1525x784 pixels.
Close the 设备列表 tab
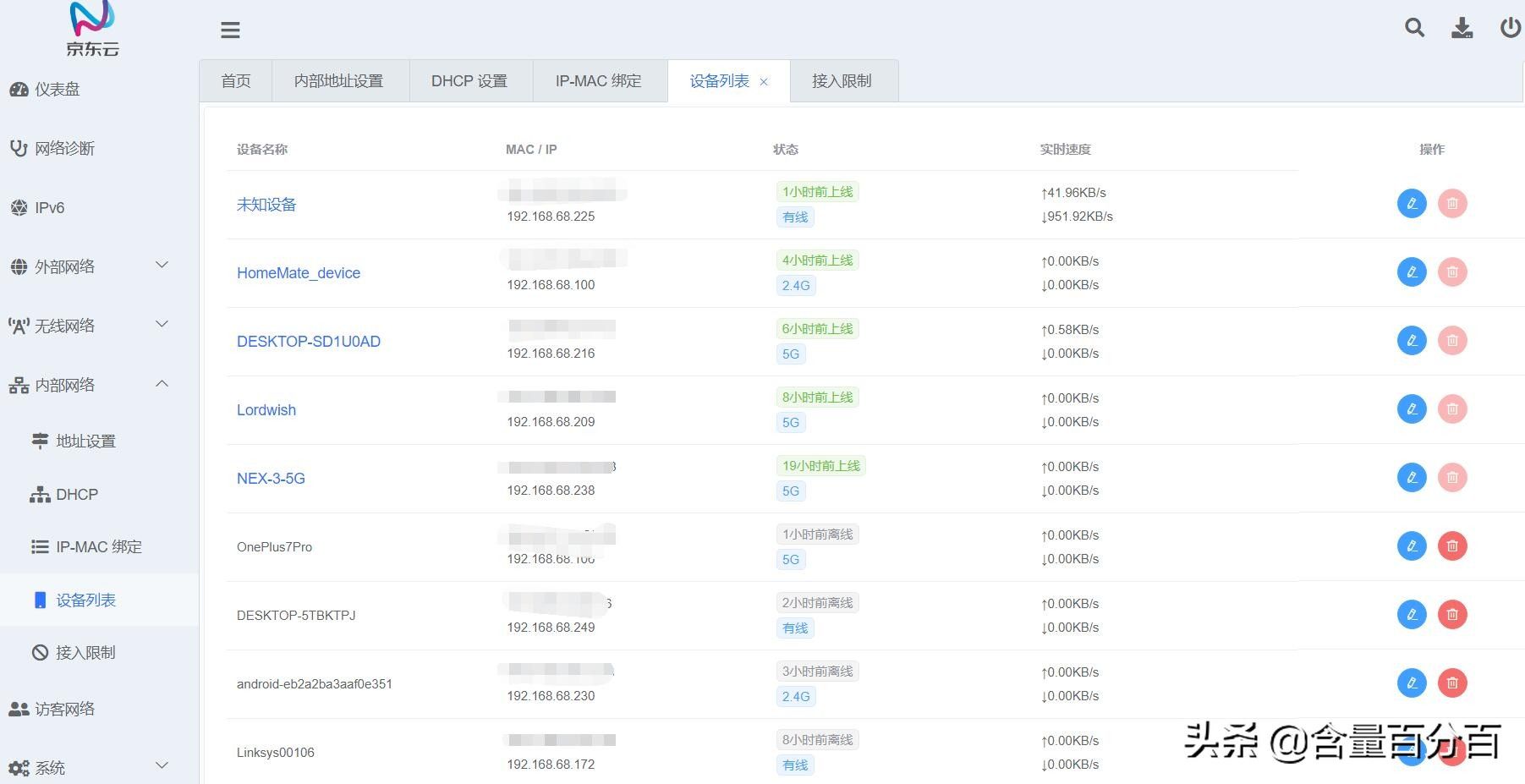pyautogui.click(x=764, y=82)
